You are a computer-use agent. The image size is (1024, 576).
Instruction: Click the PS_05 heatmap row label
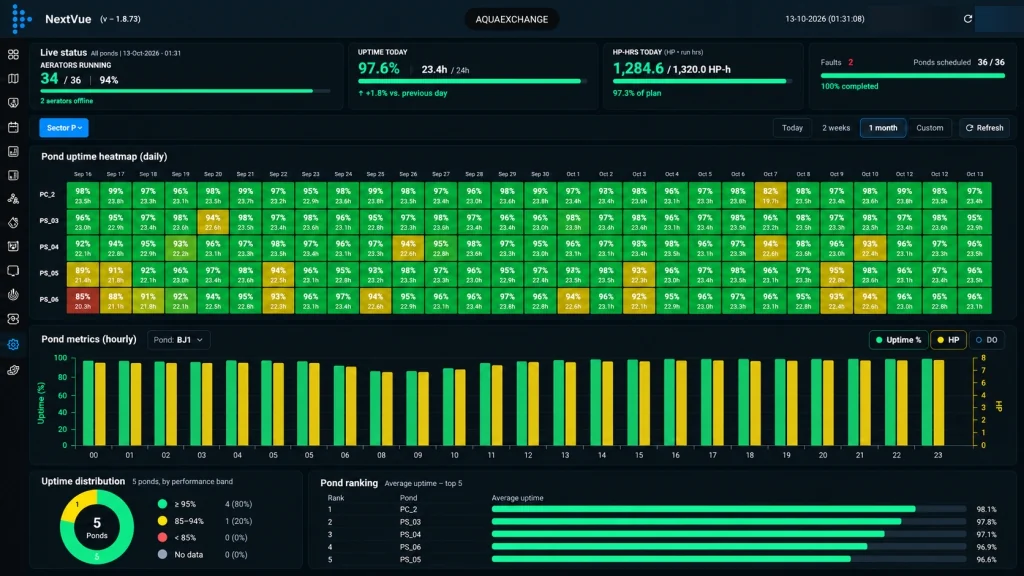coord(49,273)
